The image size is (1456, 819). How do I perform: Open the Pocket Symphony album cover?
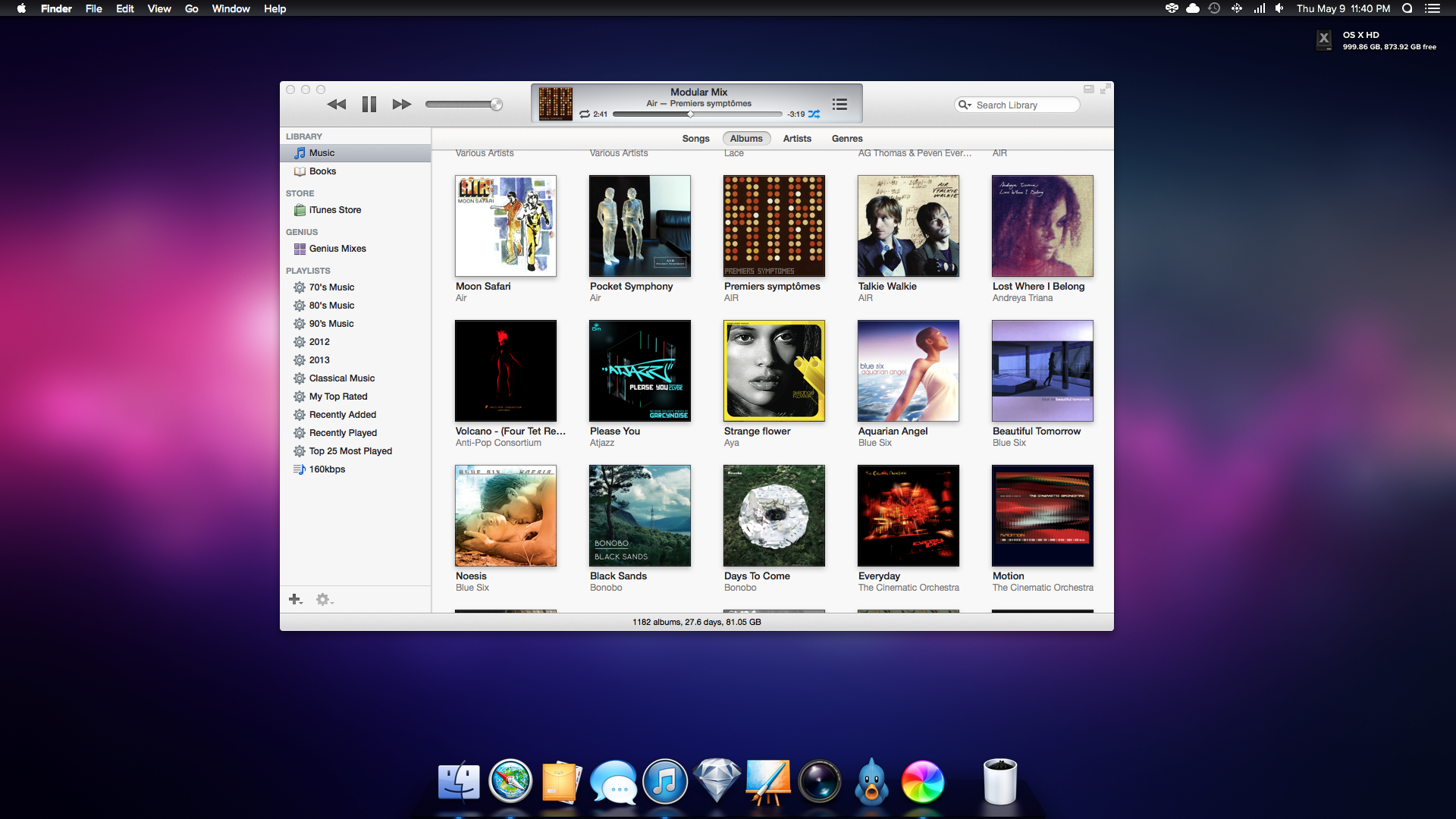[x=640, y=226]
